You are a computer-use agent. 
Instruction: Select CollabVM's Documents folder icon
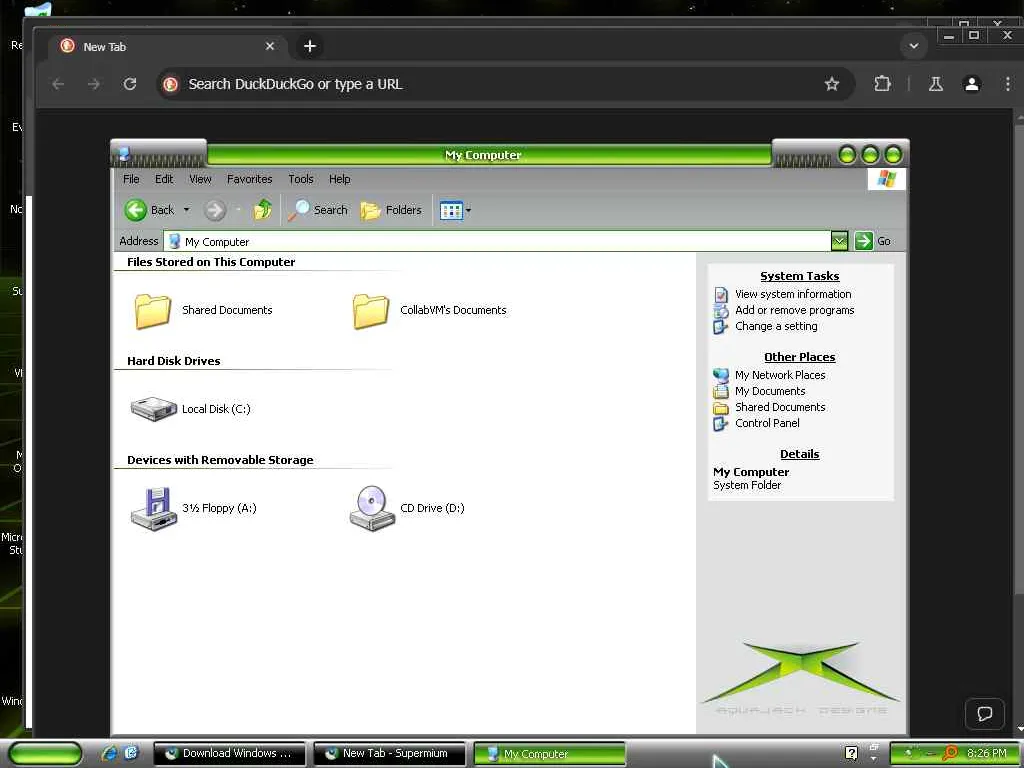(x=371, y=311)
